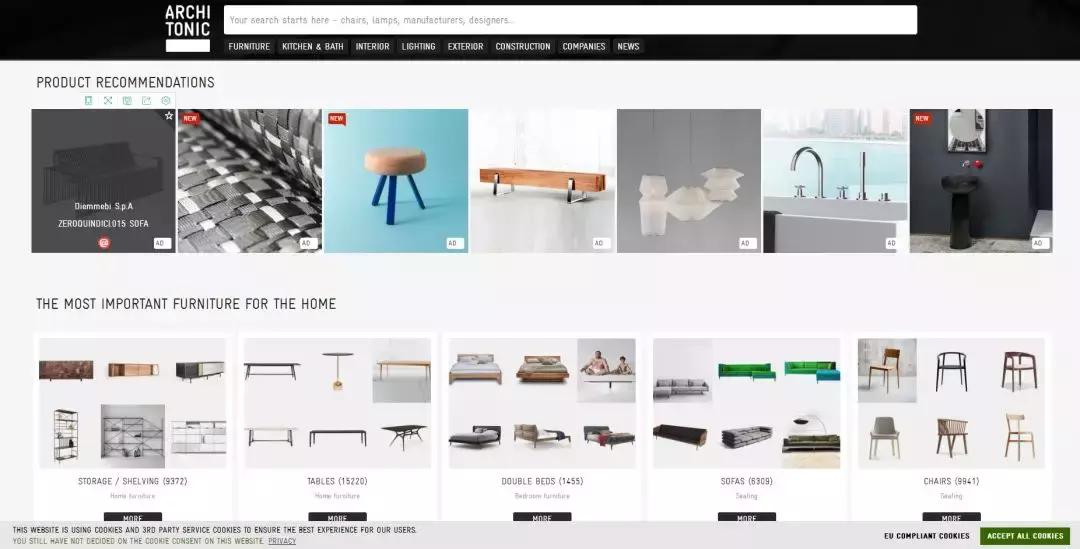The height and width of the screenshot is (549, 1080).
Task: Accept all cookies
Action: (x=1025, y=536)
